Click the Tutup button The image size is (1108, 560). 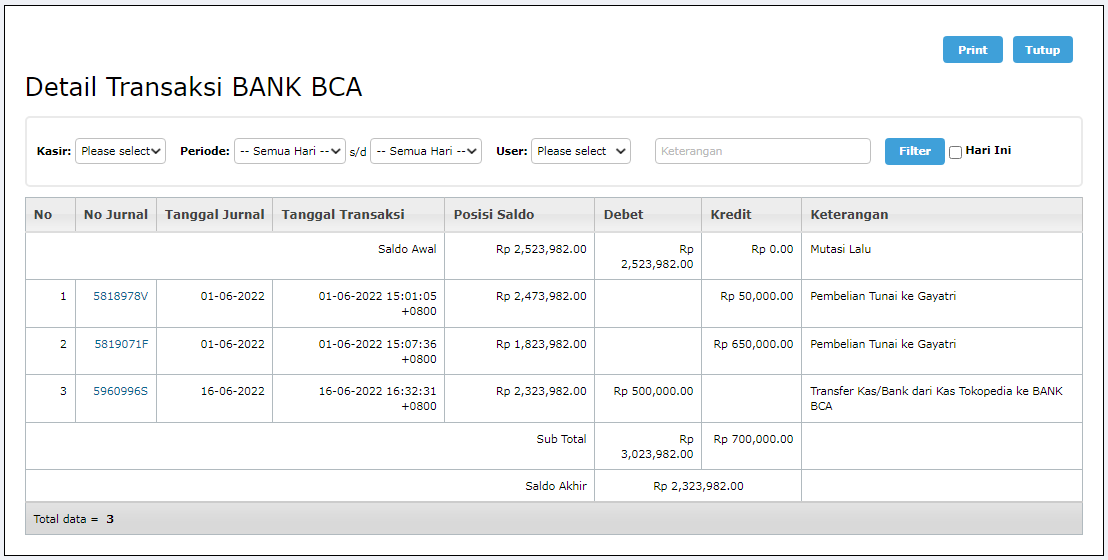[1042, 49]
